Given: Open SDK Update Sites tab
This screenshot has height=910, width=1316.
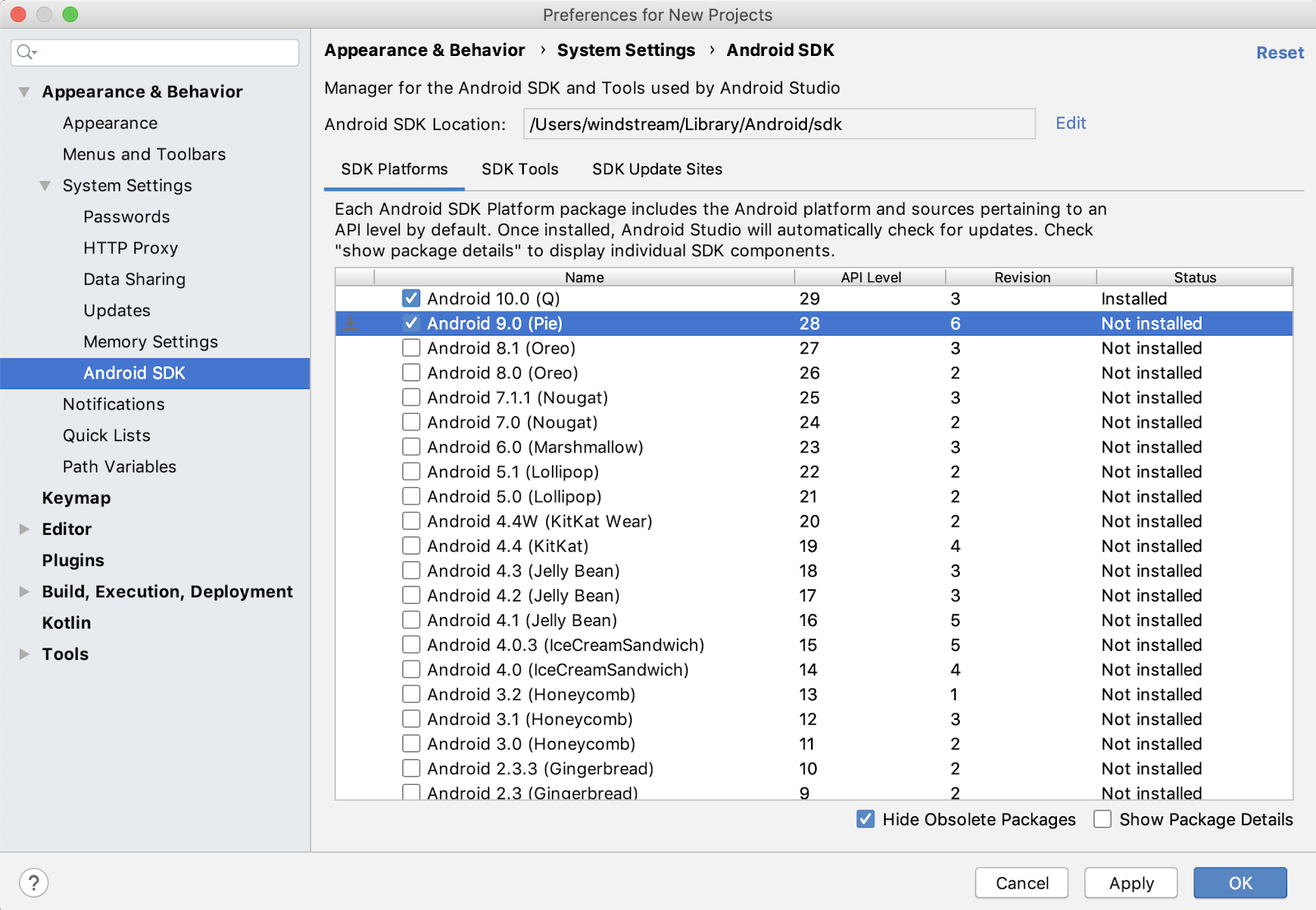Looking at the screenshot, I should click(x=657, y=169).
